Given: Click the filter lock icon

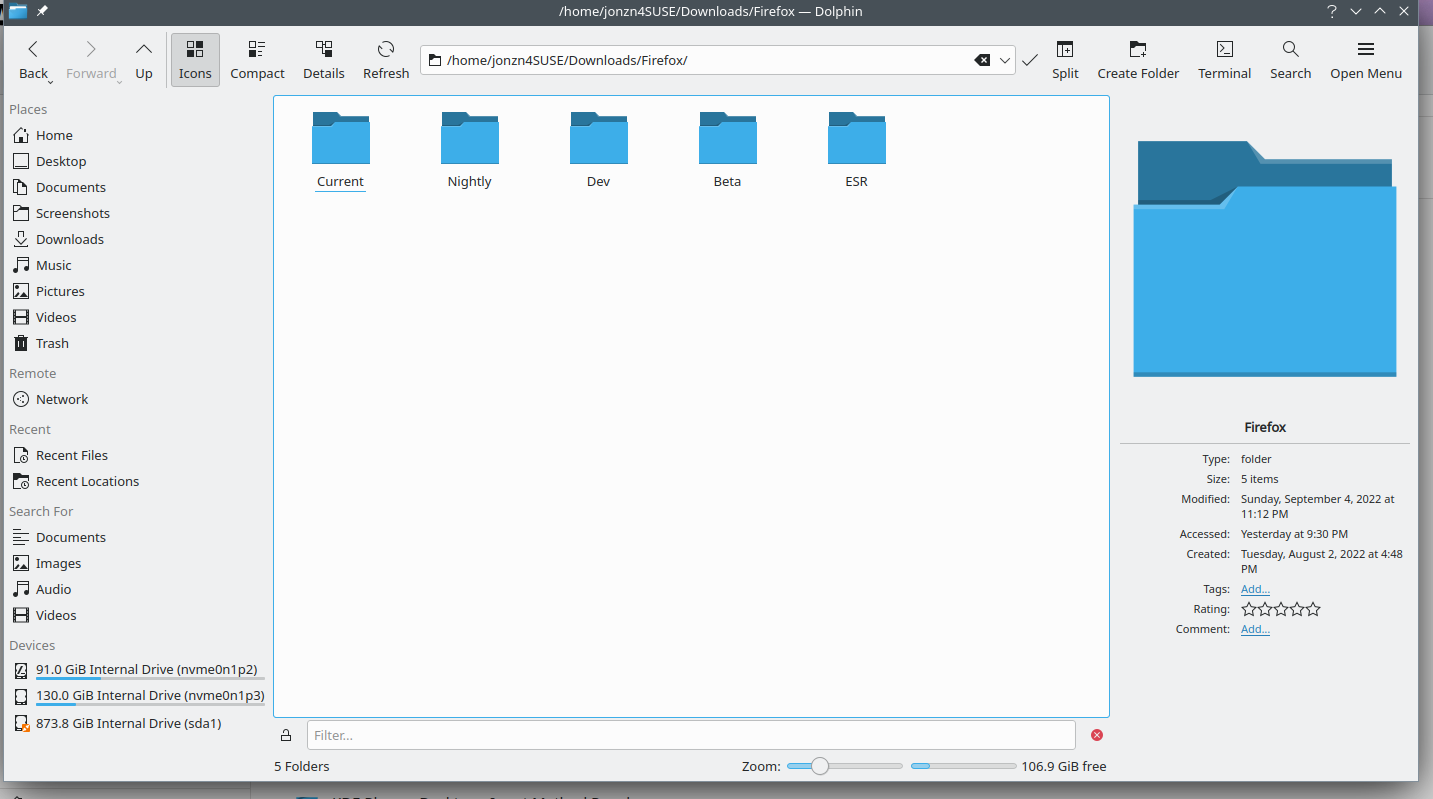Looking at the screenshot, I should point(286,736).
